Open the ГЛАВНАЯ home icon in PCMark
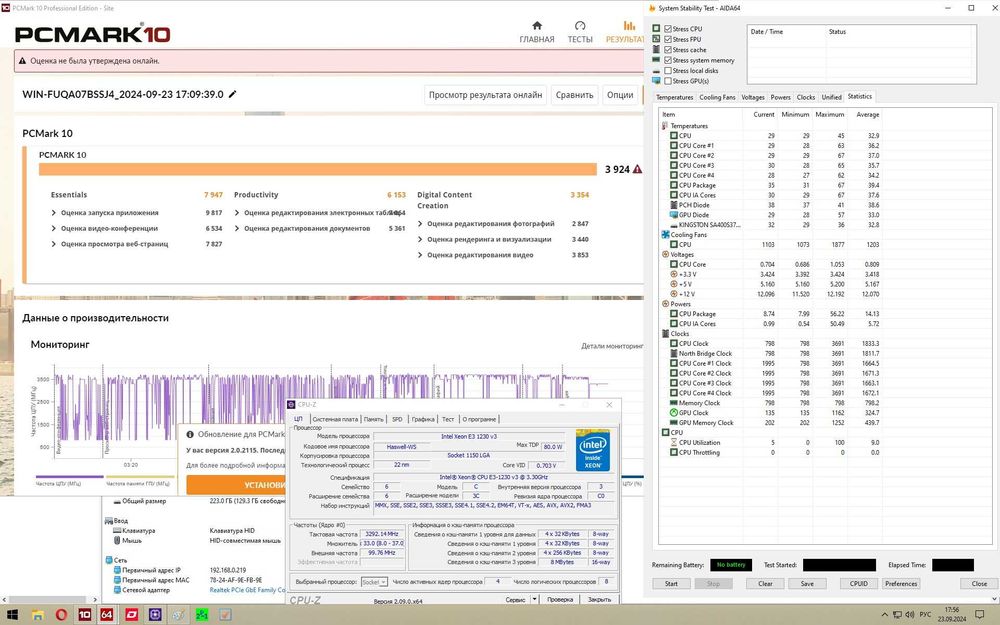This screenshot has width=1000, height=625. (x=536, y=26)
